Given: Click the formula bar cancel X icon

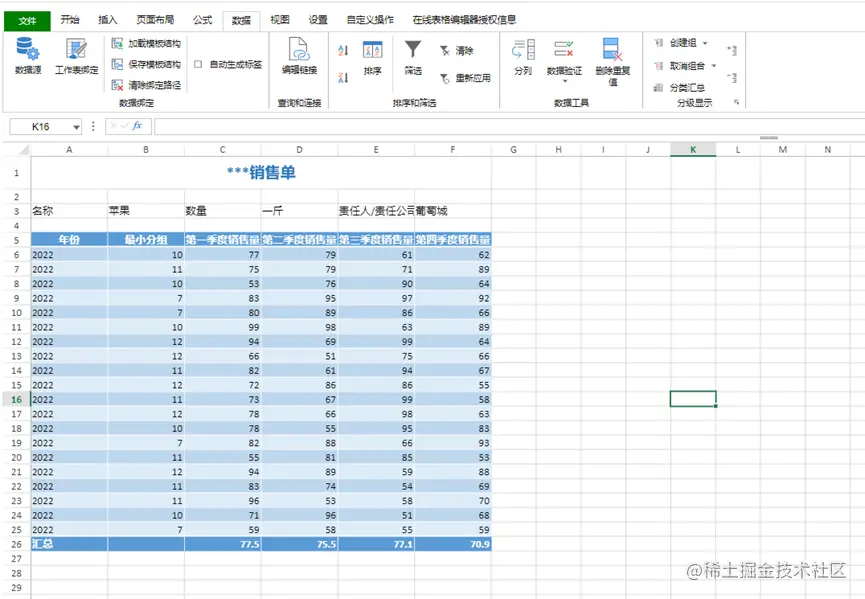Looking at the screenshot, I should coord(114,126).
